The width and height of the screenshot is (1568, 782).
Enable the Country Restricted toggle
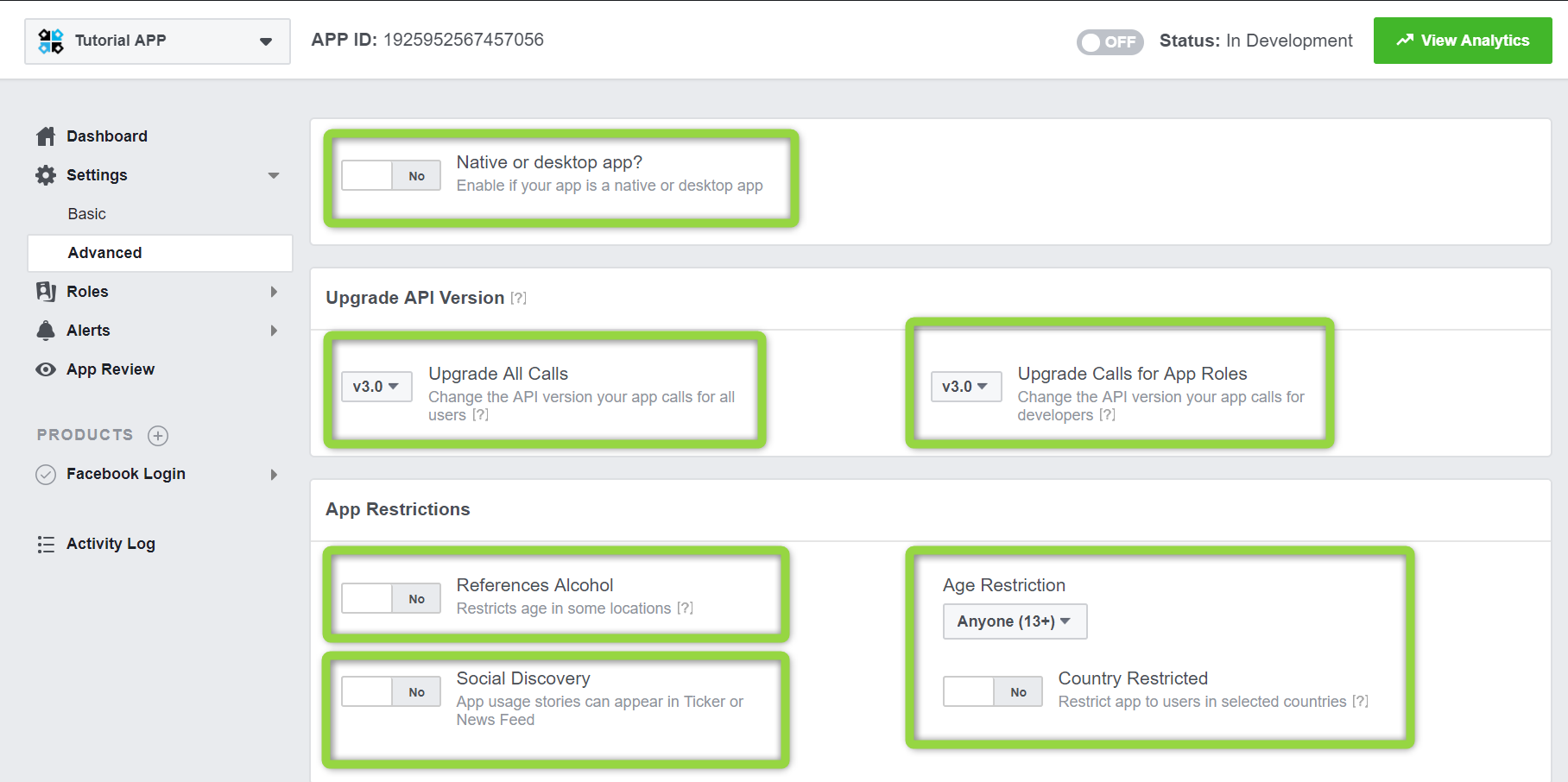[993, 691]
